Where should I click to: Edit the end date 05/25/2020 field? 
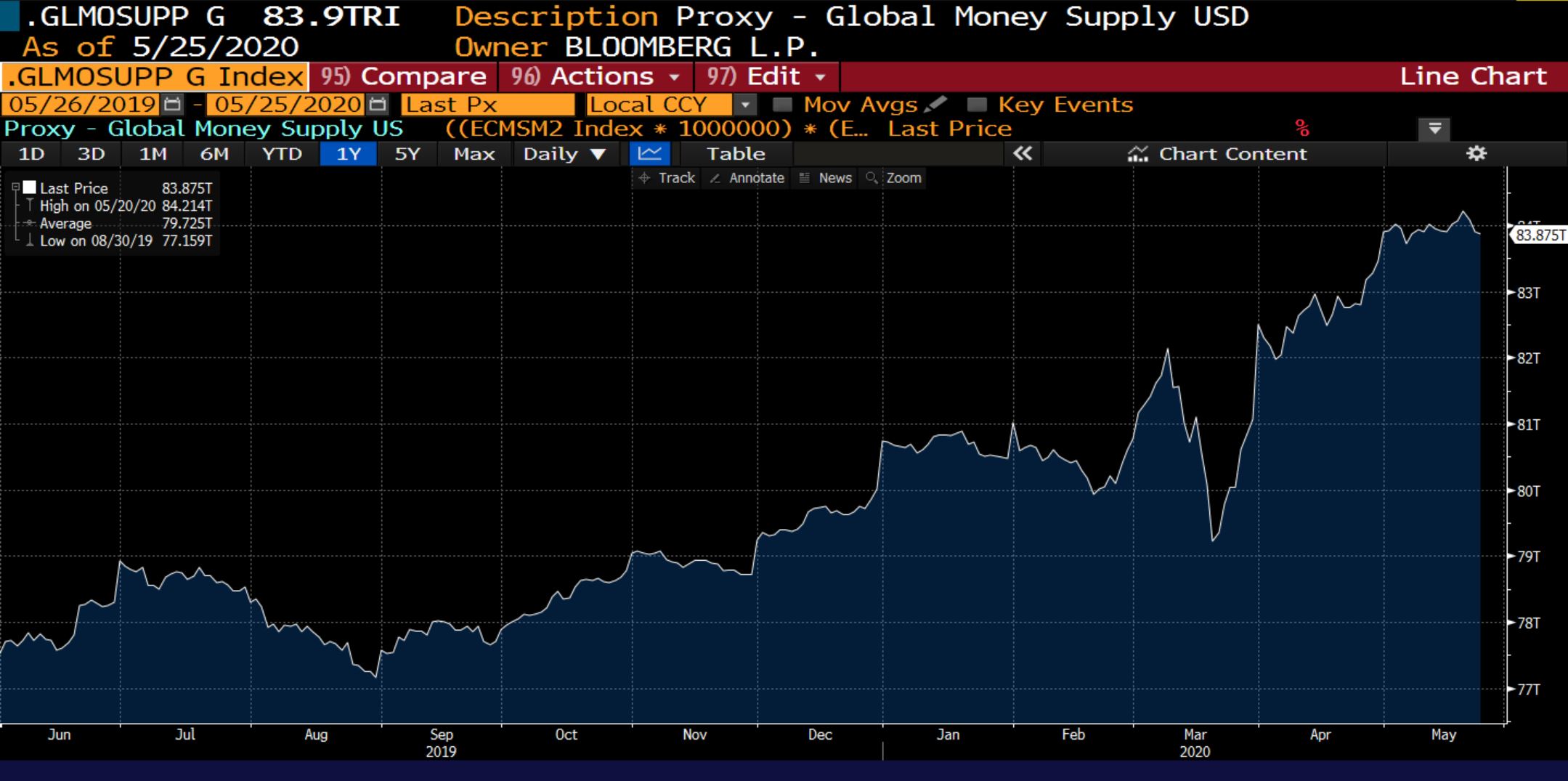[287, 105]
